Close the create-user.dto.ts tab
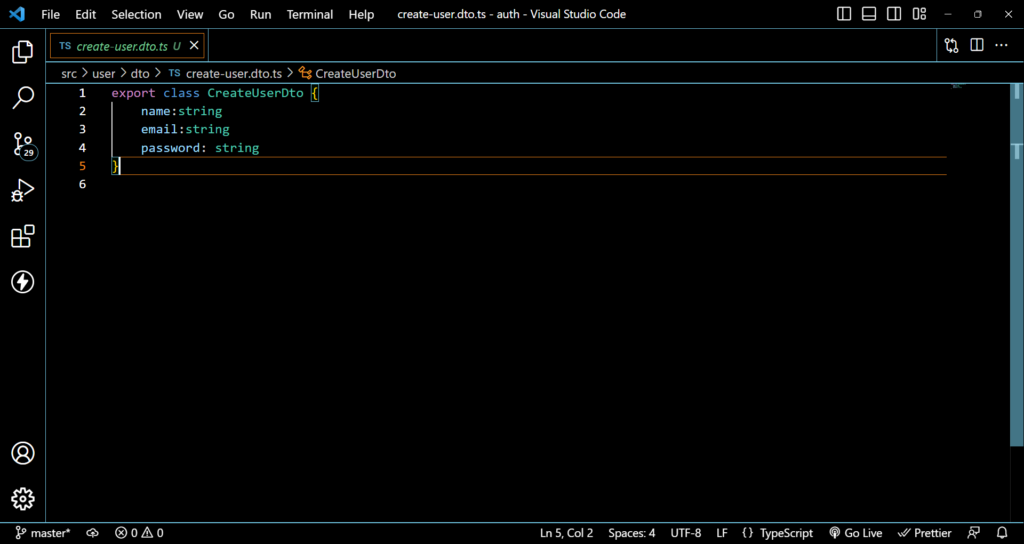The height and width of the screenshot is (544, 1024). [x=194, y=46]
